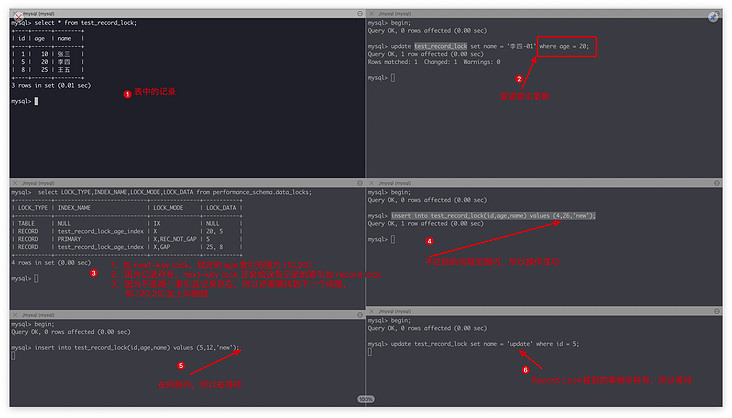Click the INDEX_NAME column header

pos(74,208)
